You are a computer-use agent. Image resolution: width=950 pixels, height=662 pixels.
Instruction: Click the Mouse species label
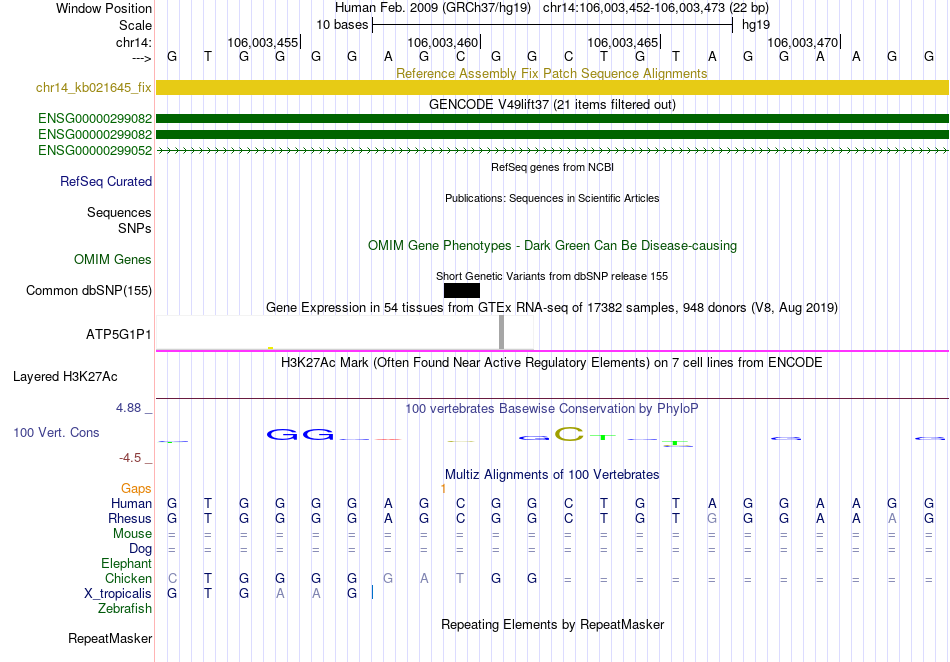[x=132, y=534]
